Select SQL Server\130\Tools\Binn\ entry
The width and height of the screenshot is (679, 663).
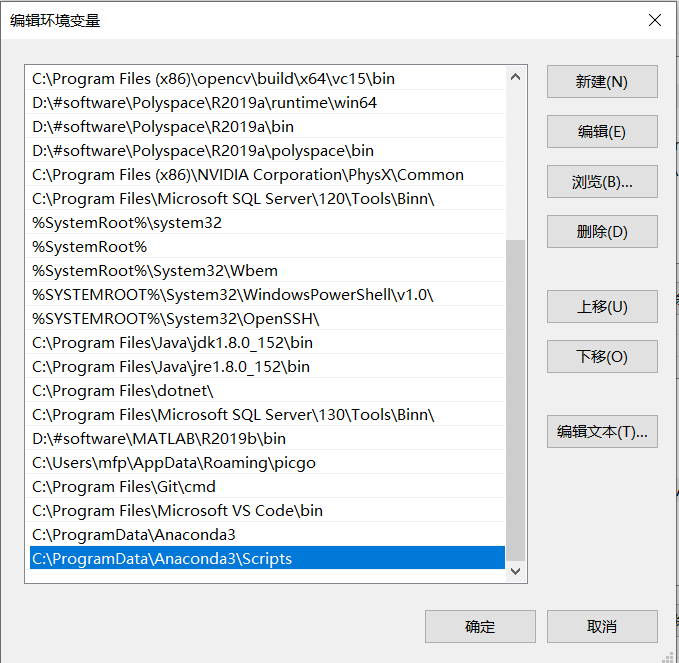(267, 414)
